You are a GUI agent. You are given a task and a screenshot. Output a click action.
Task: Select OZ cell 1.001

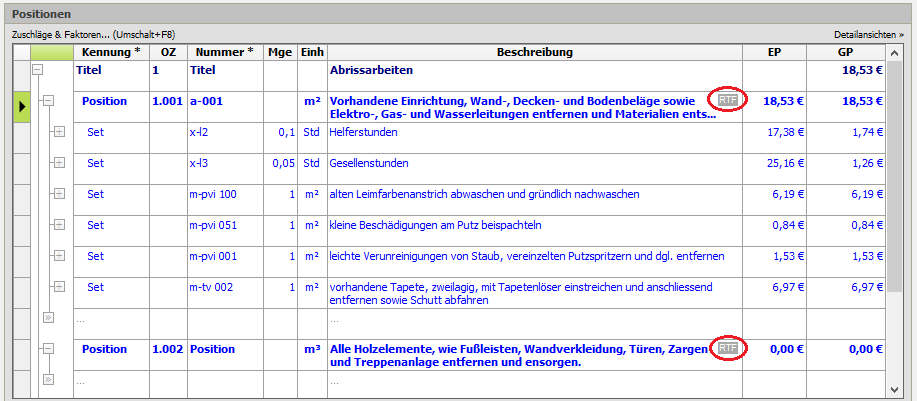[168, 107]
